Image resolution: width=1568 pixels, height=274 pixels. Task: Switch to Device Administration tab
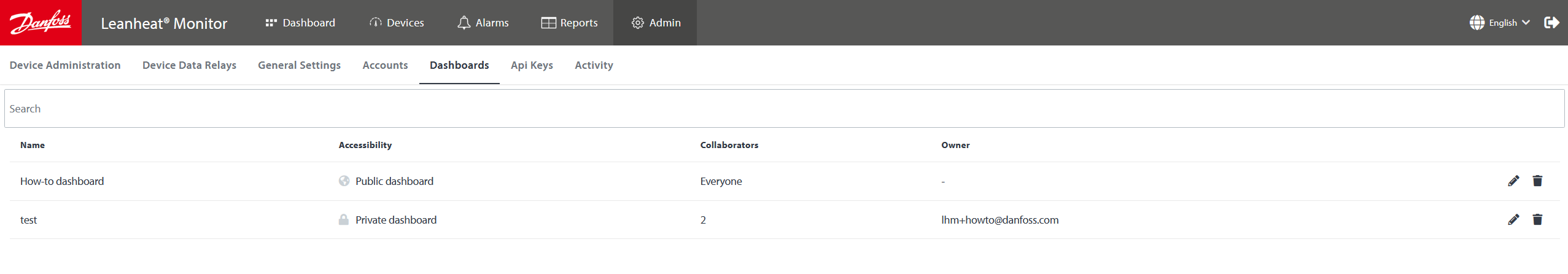click(65, 65)
